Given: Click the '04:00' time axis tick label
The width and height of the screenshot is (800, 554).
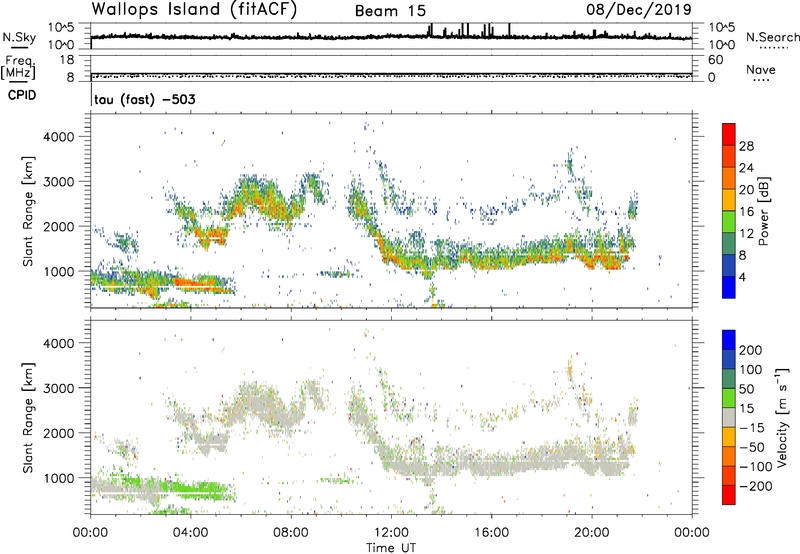Looking at the screenshot, I should coord(191,533).
